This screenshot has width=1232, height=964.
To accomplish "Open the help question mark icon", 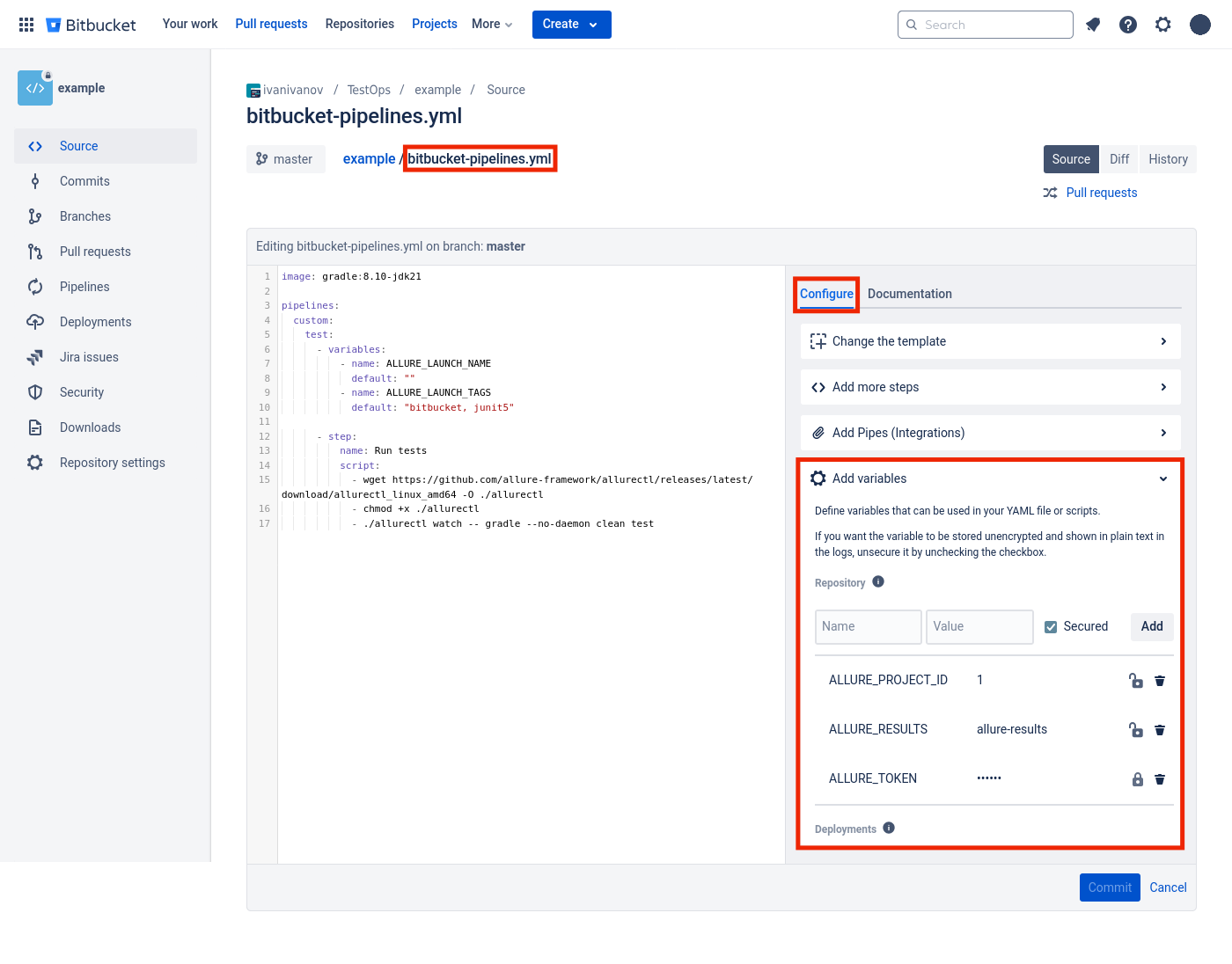I will (x=1128, y=25).
